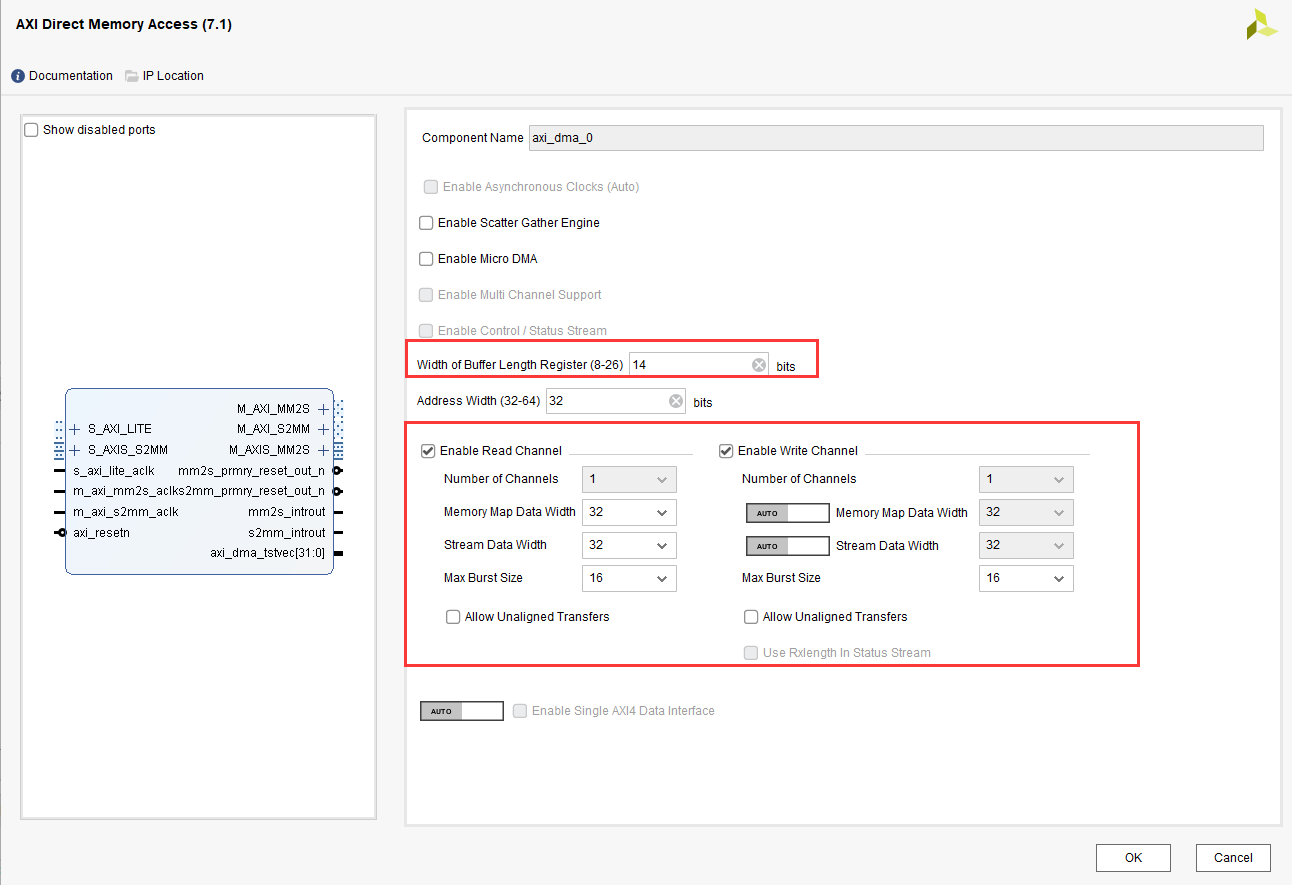The image size is (1292, 885).
Task: Clear the Buffer Length Register field value
Action: click(759, 365)
